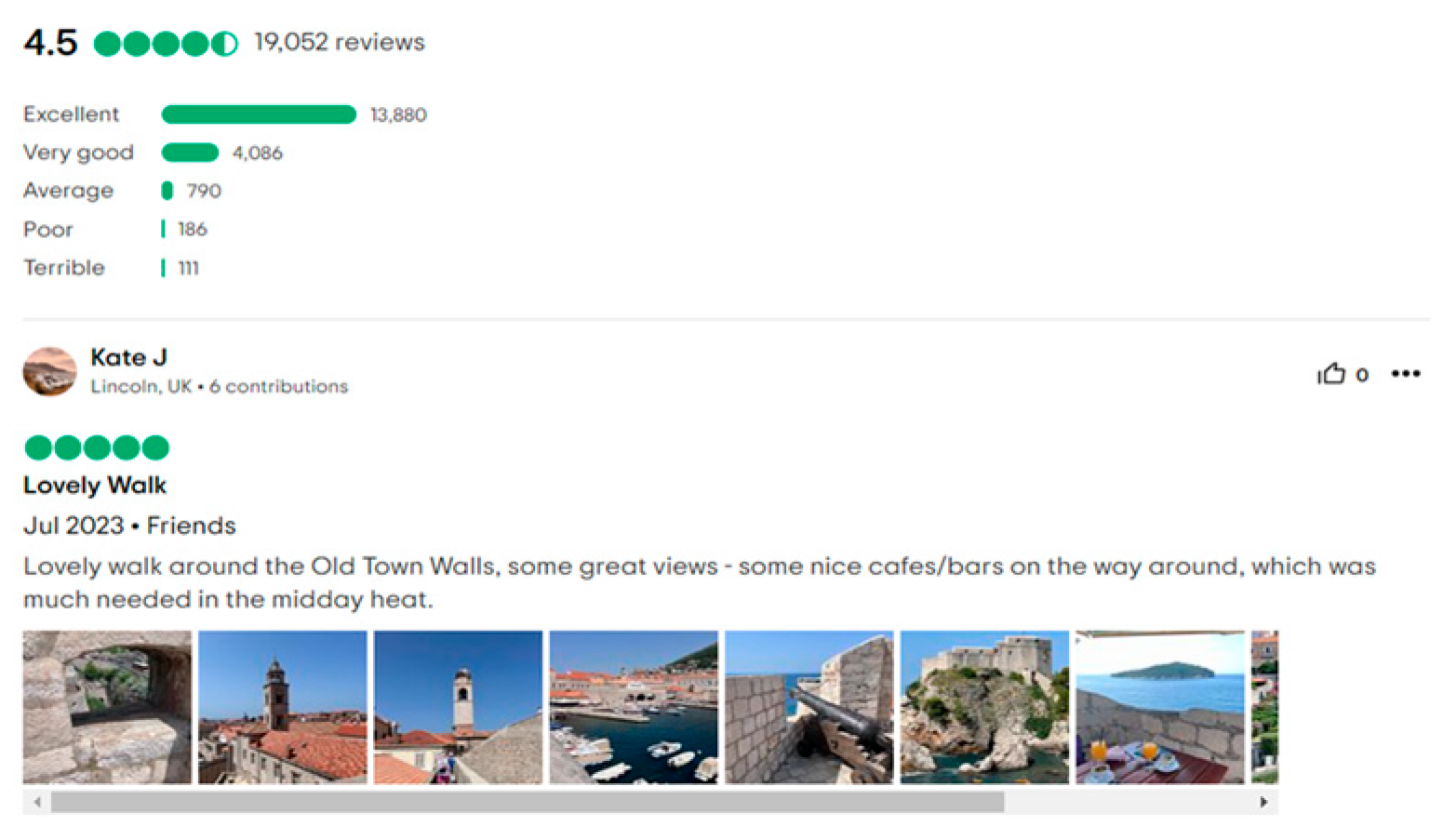Click the overall 4.5 rating bubbles
Screen dimensions: 1456x840
click(x=166, y=44)
